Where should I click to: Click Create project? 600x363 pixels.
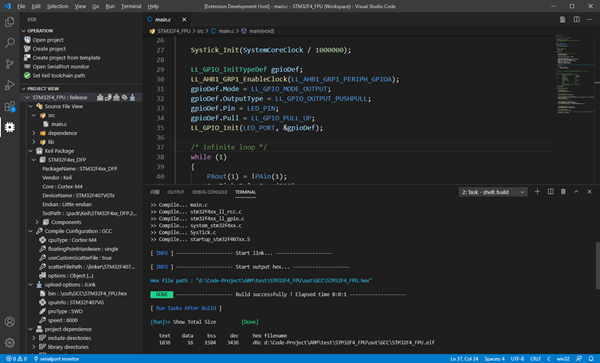[x=49, y=49]
